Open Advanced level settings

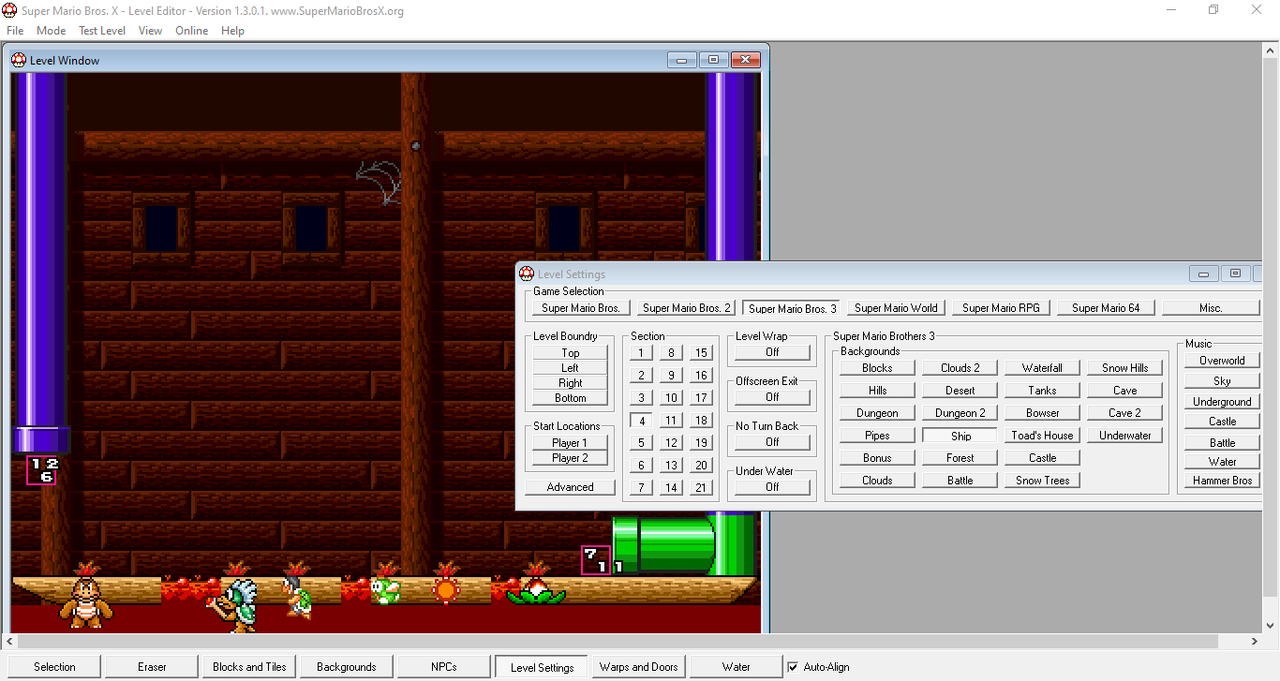pos(570,487)
